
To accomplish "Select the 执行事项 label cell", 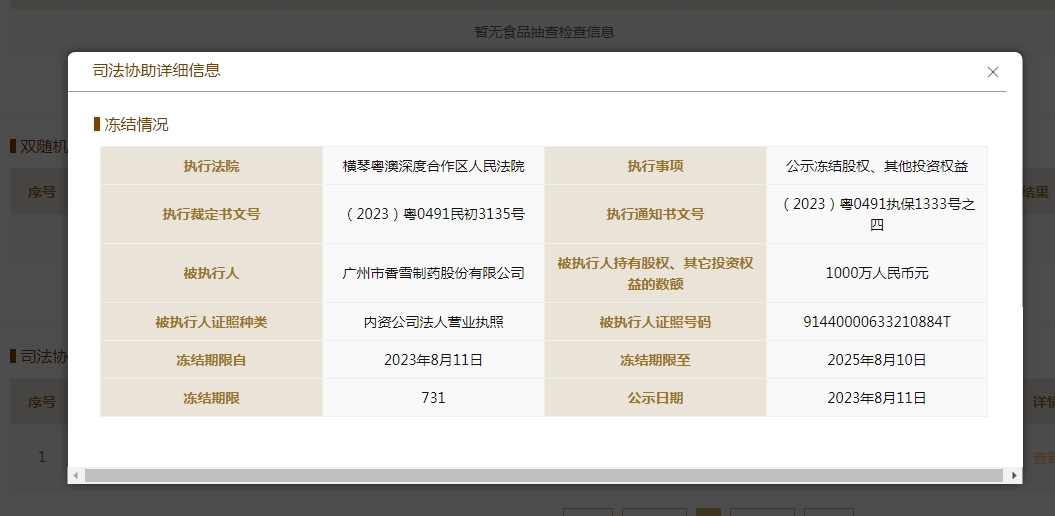I will [655, 166].
